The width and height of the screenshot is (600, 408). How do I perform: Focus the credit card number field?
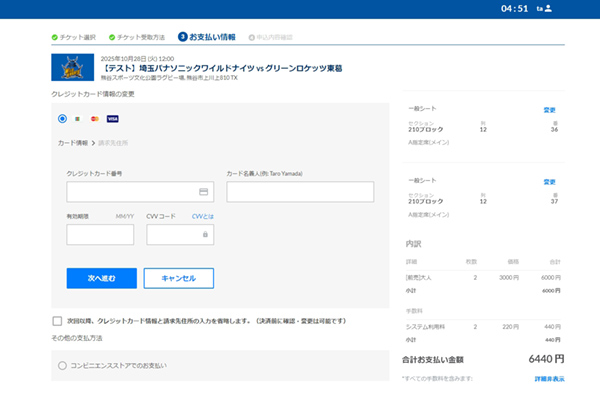pos(140,192)
